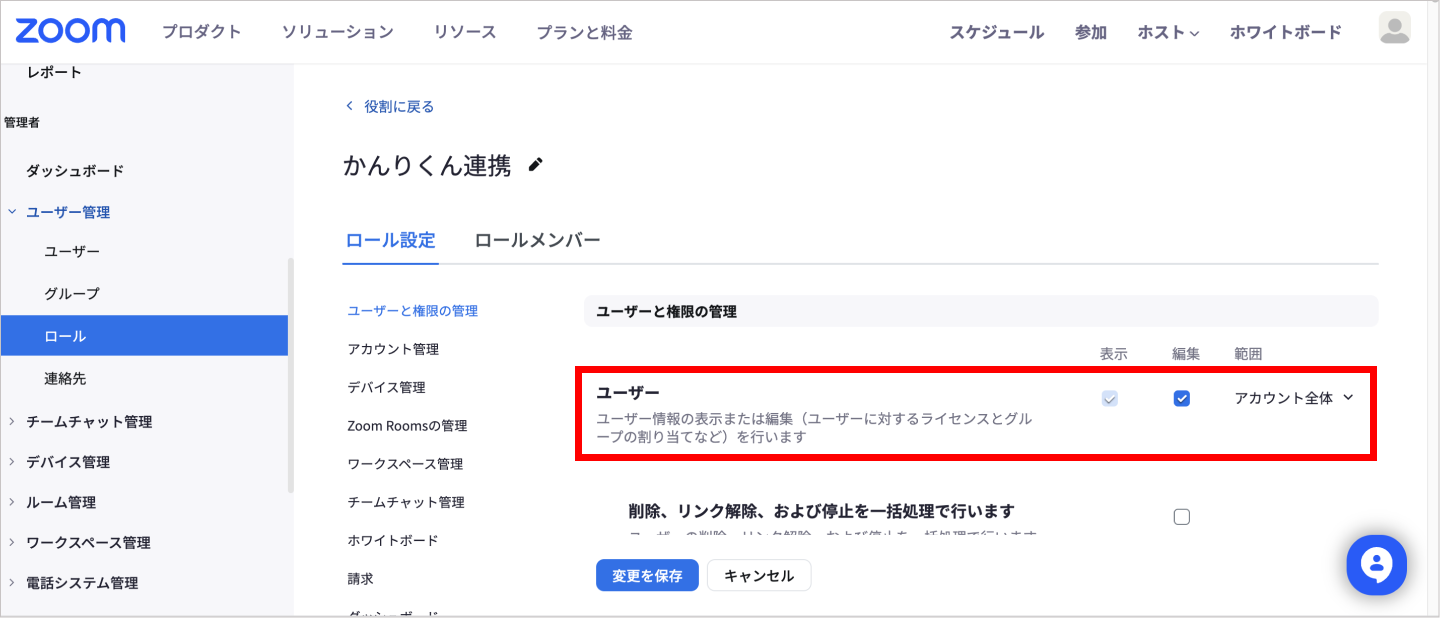Click the Zoom logo
Screen dimensions: 1440x618
[x=69, y=31]
